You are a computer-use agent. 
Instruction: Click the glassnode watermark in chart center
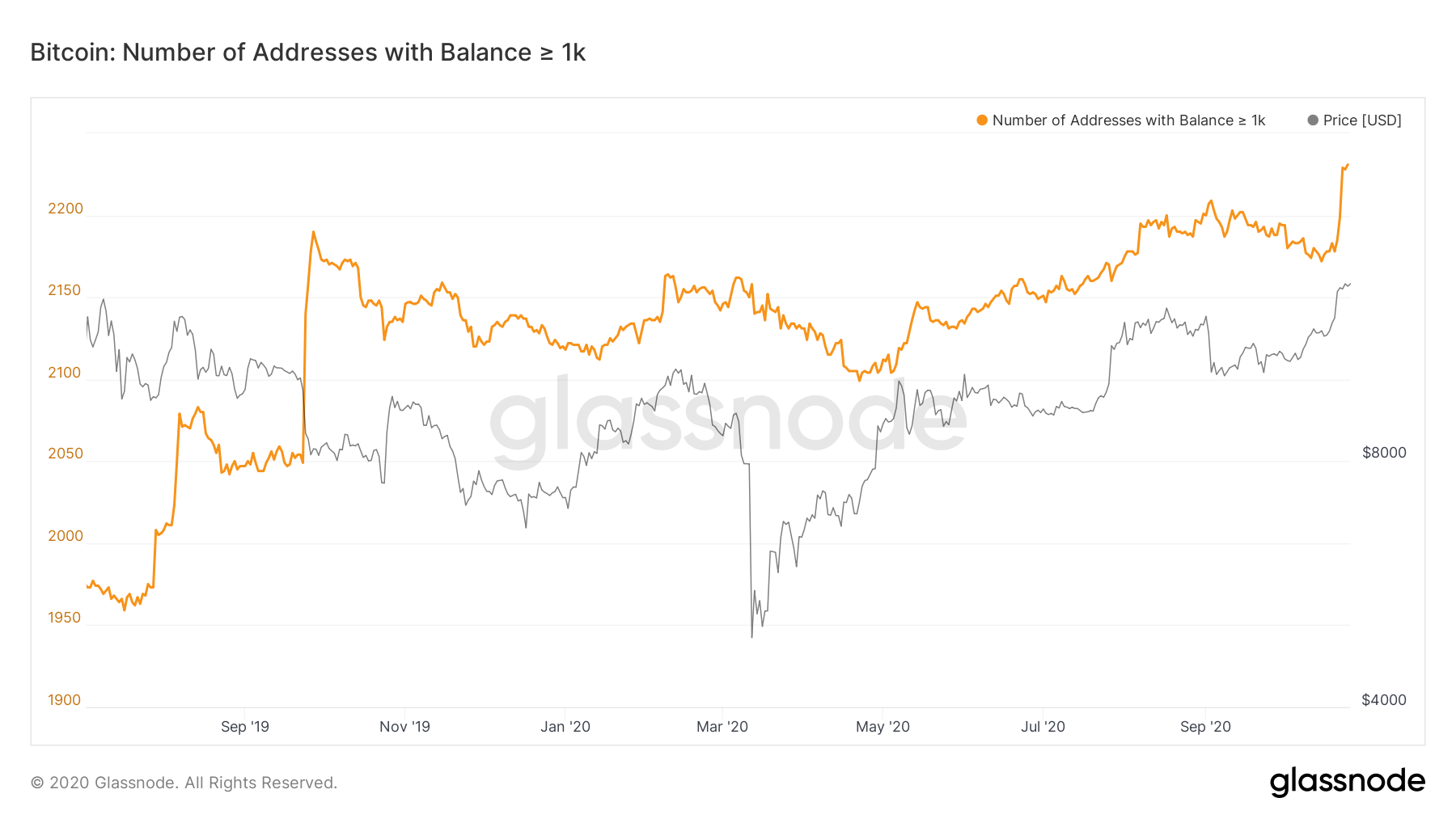coord(728,420)
